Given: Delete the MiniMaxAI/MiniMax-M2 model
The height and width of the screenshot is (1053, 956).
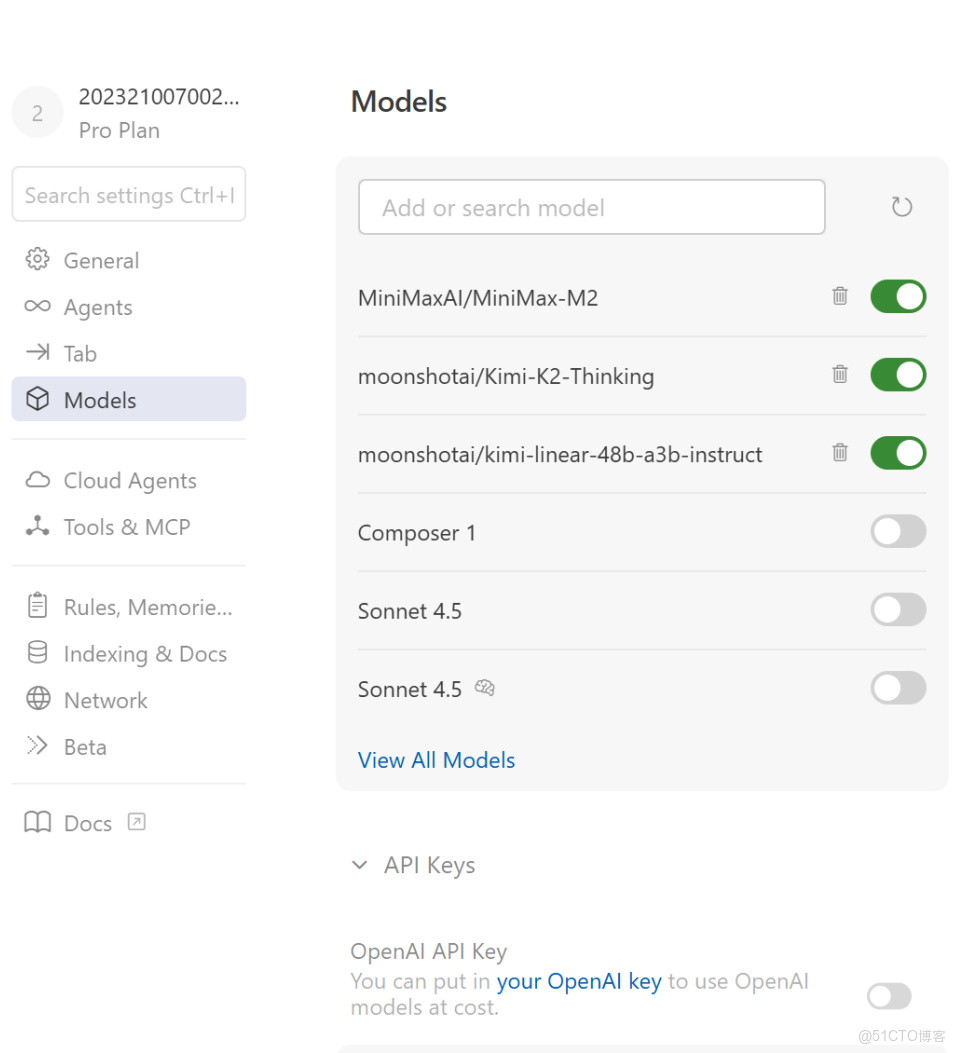Looking at the screenshot, I should coord(839,296).
